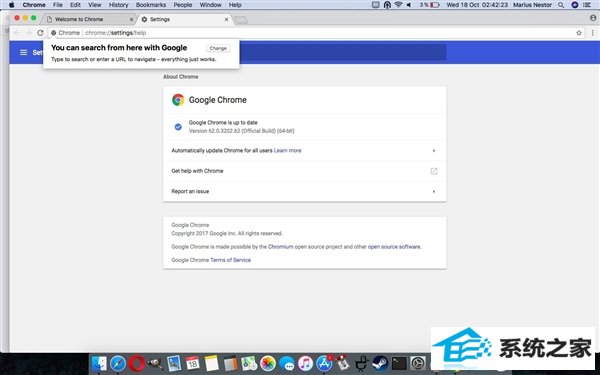Open Terminal from the dock
Viewport: 600px width, 375px height.
pyautogui.click(x=399, y=364)
